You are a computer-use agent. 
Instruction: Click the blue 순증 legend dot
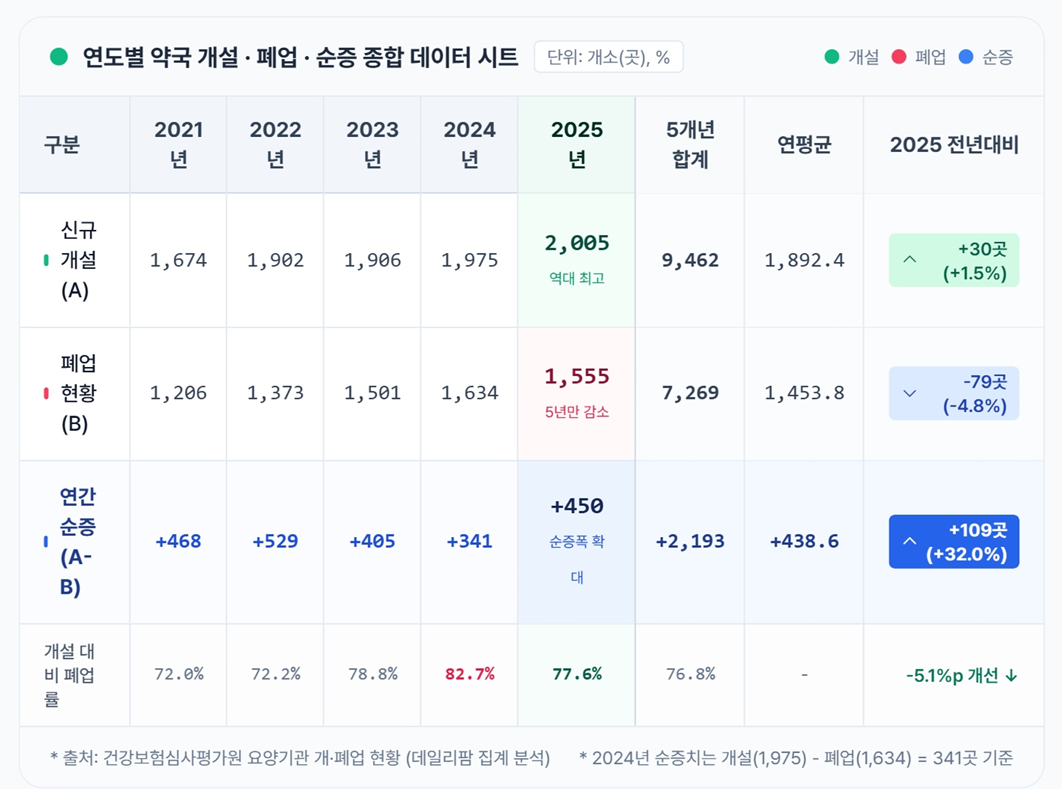[966, 57]
